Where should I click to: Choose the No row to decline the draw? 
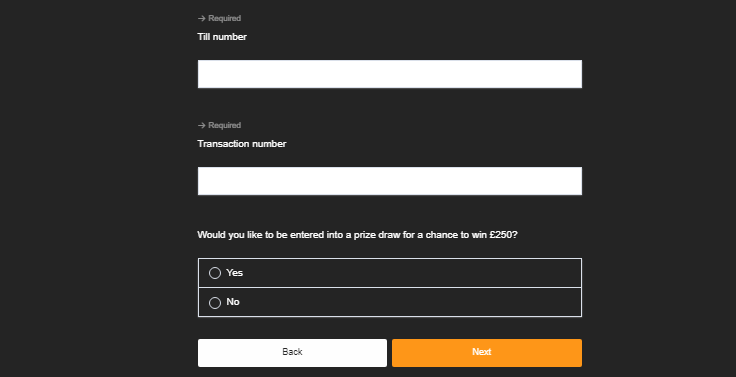coord(390,302)
